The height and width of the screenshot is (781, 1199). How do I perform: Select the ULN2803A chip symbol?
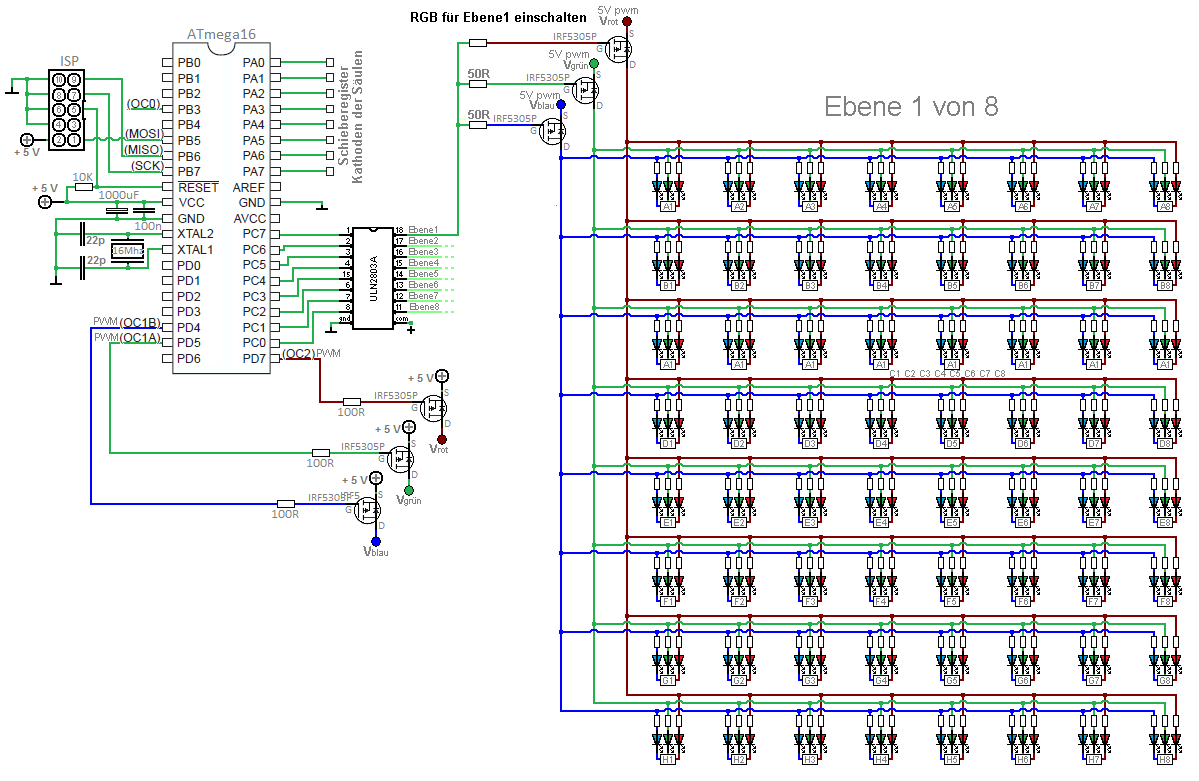tap(373, 278)
